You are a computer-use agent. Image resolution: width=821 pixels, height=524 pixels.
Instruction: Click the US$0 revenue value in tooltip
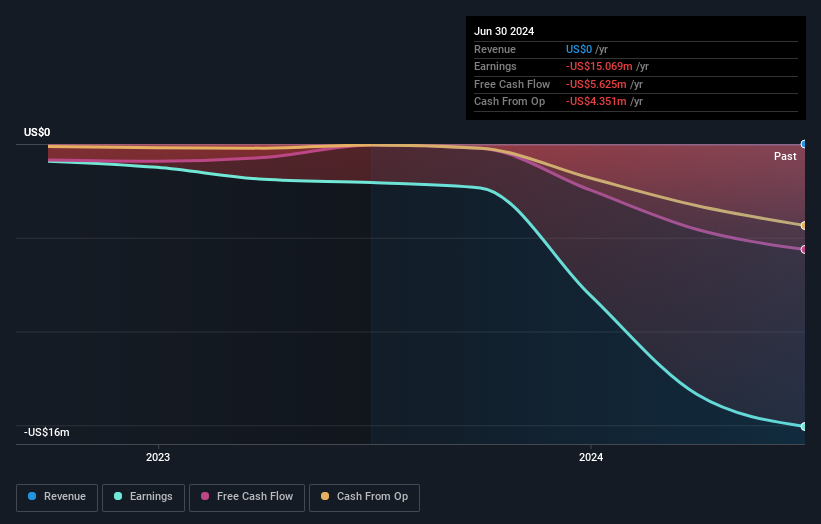pyautogui.click(x=579, y=49)
